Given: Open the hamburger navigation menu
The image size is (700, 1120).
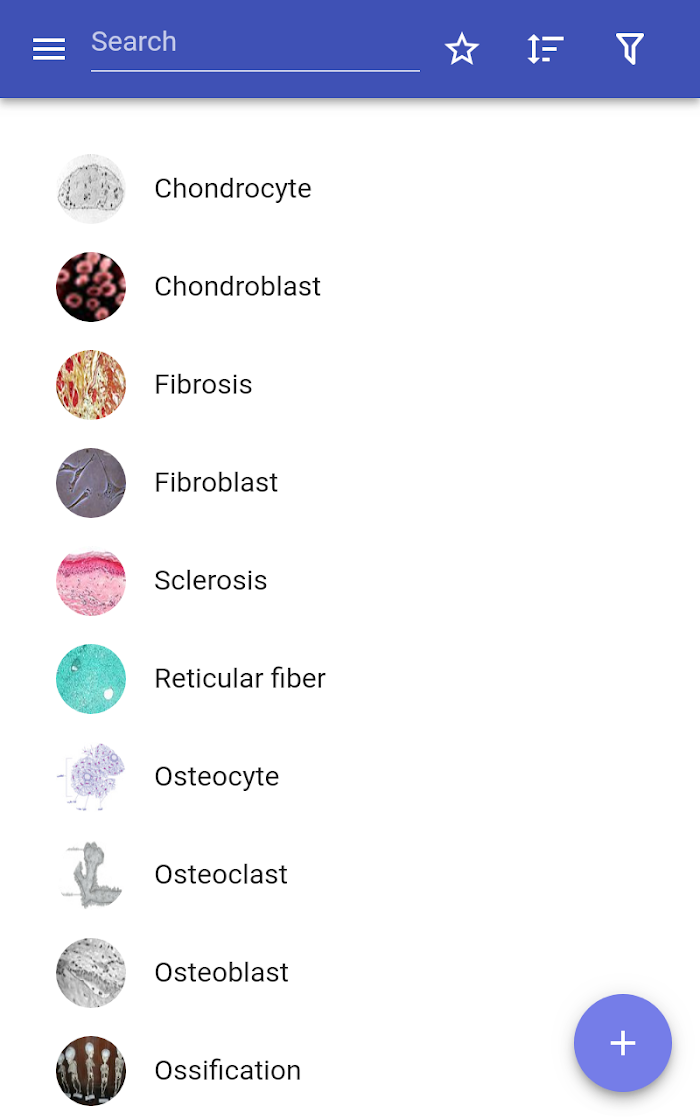Looking at the screenshot, I should point(49,49).
